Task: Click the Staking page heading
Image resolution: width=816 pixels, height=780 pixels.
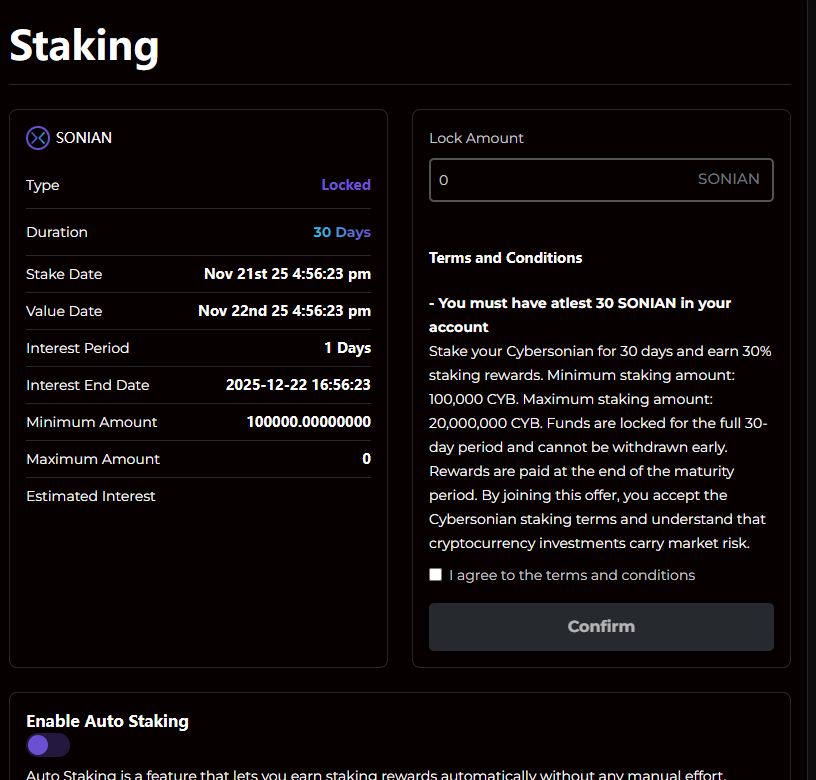Action: click(x=84, y=46)
